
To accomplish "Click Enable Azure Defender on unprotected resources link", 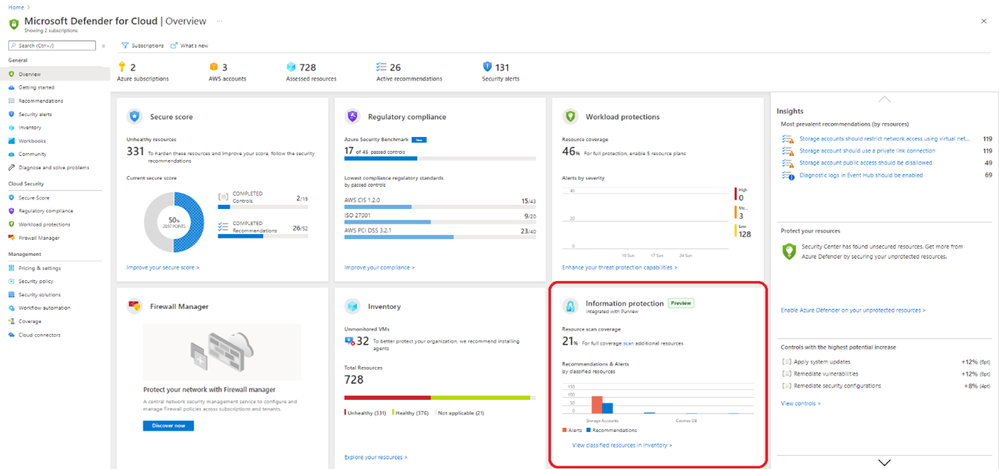I will (x=852, y=310).
